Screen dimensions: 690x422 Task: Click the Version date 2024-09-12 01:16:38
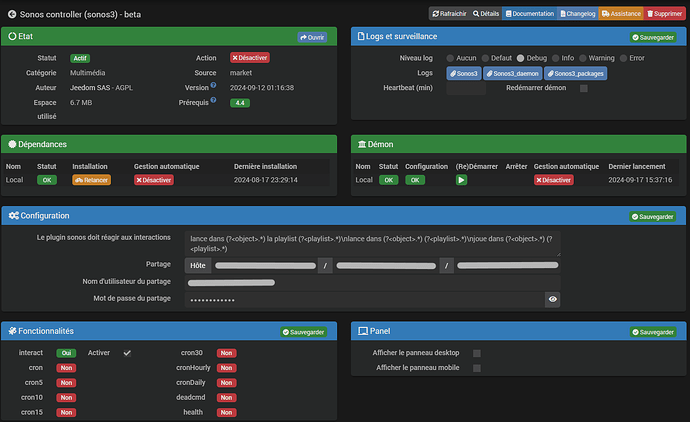(262, 88)
